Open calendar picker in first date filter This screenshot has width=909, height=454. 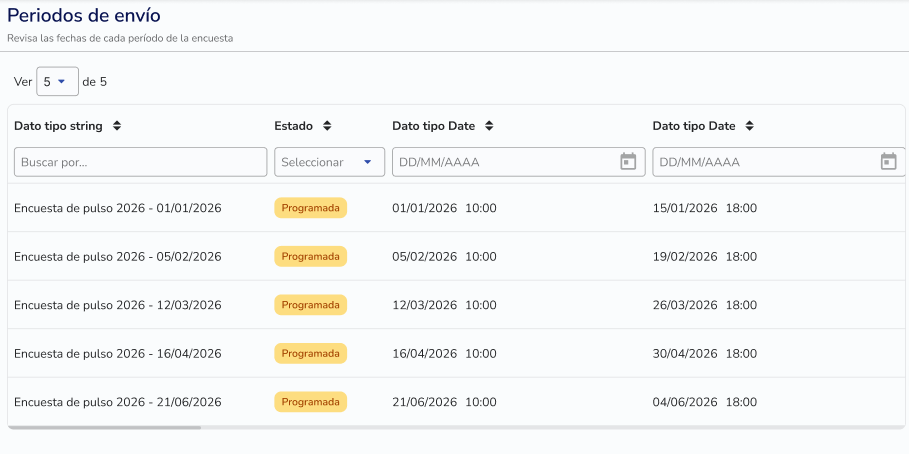pos(628,162)
